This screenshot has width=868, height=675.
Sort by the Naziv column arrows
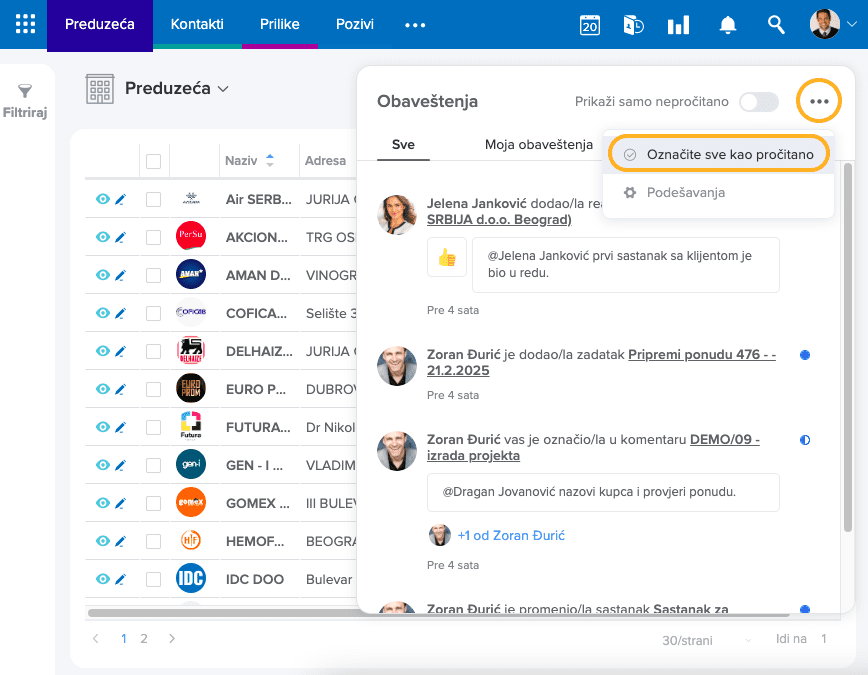(x=270, y=161)
